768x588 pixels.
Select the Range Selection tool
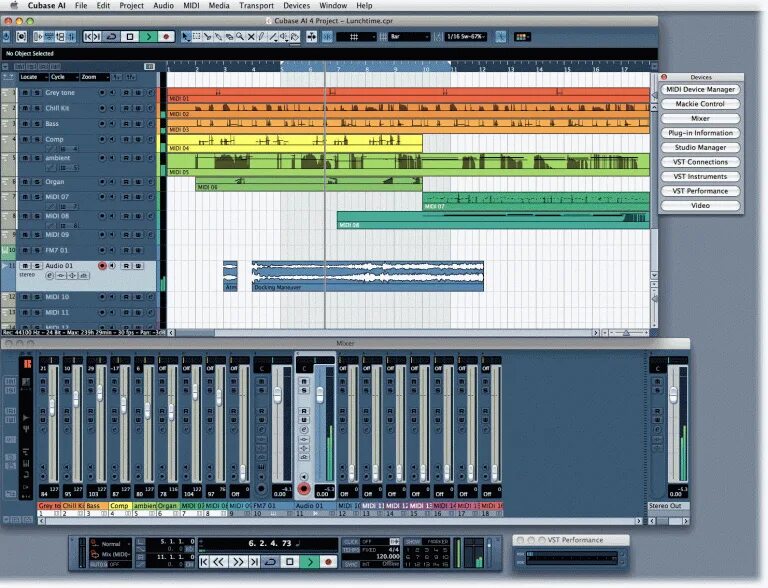(x=196, y=37)
